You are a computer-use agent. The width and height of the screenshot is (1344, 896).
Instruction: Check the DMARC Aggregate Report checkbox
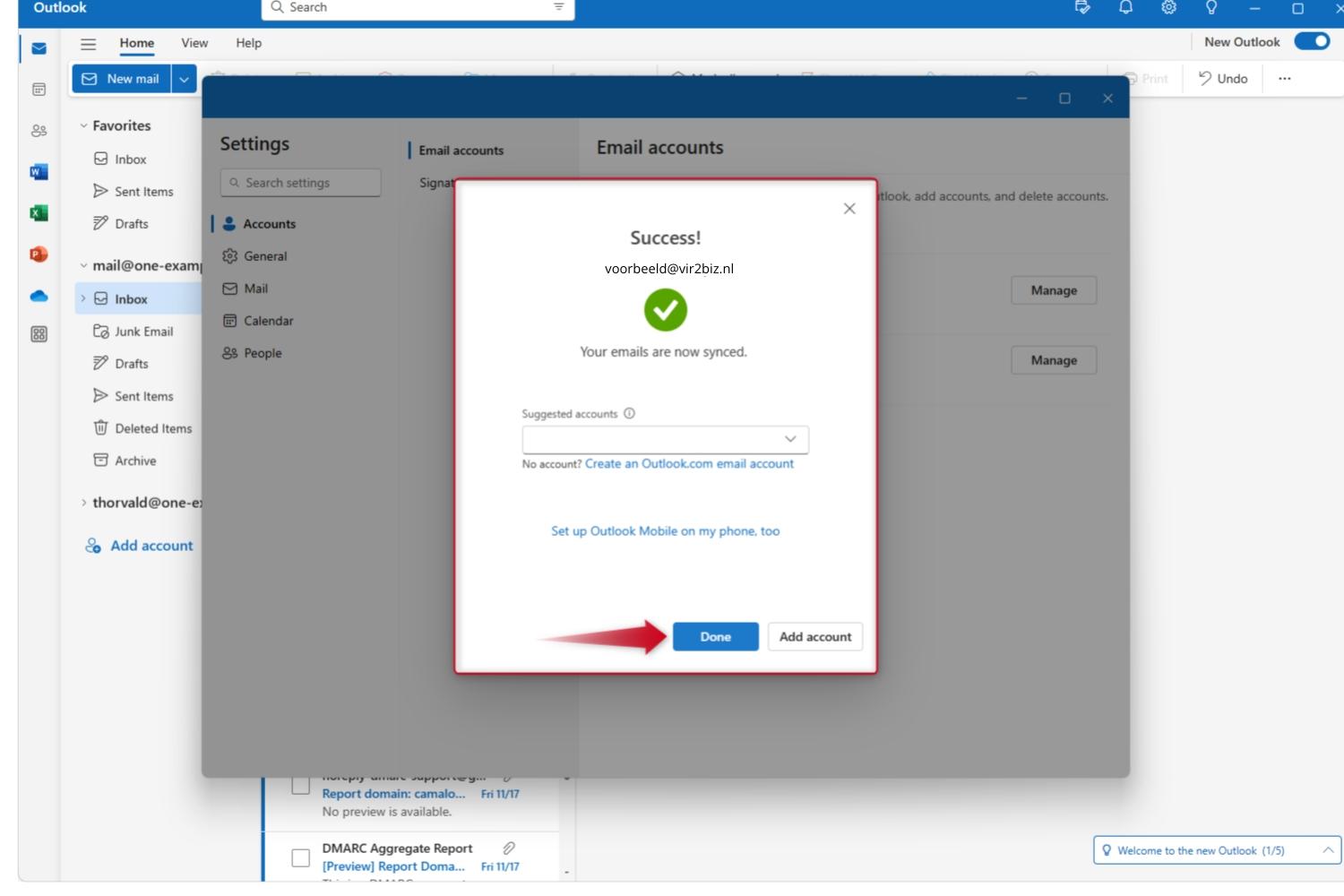[301, 858]
